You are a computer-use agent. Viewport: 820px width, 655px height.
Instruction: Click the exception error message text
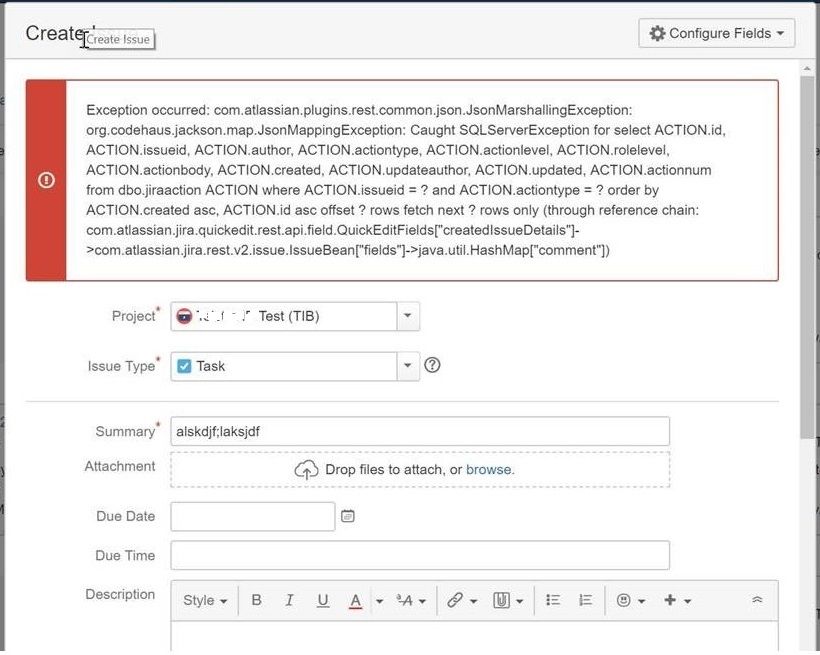pyautogui.click(x=406, y=180)
